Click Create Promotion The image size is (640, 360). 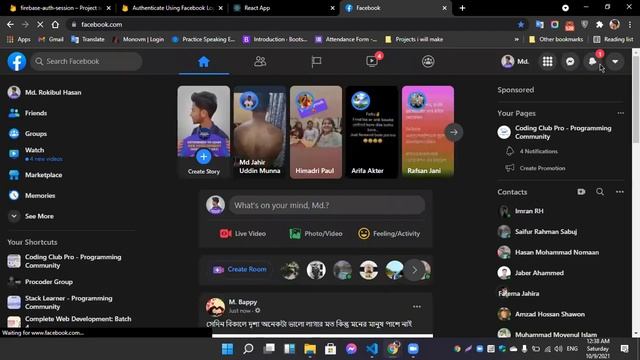point(542,168)
